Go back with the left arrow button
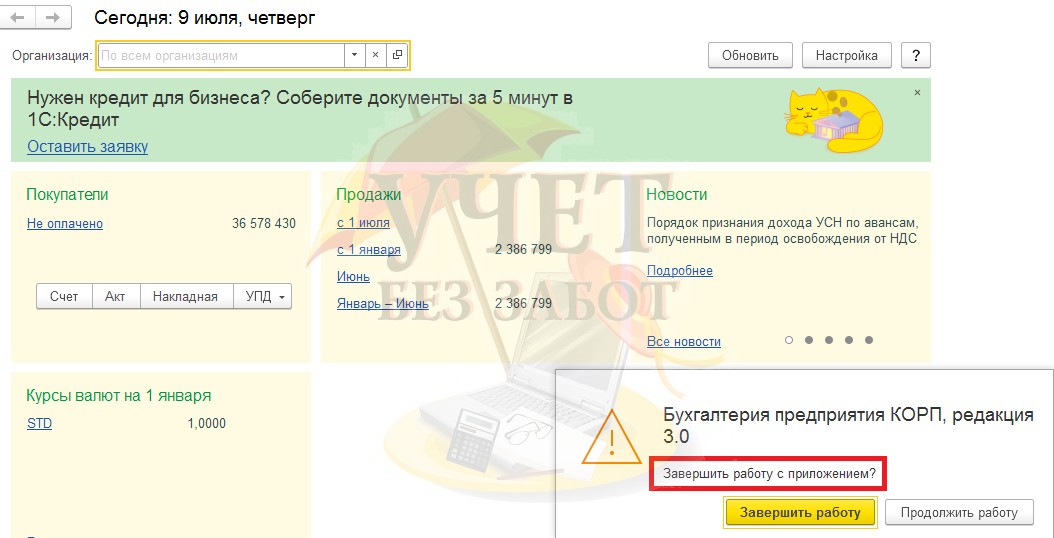This screenshot has width=1054, height=538. point(17,17)
